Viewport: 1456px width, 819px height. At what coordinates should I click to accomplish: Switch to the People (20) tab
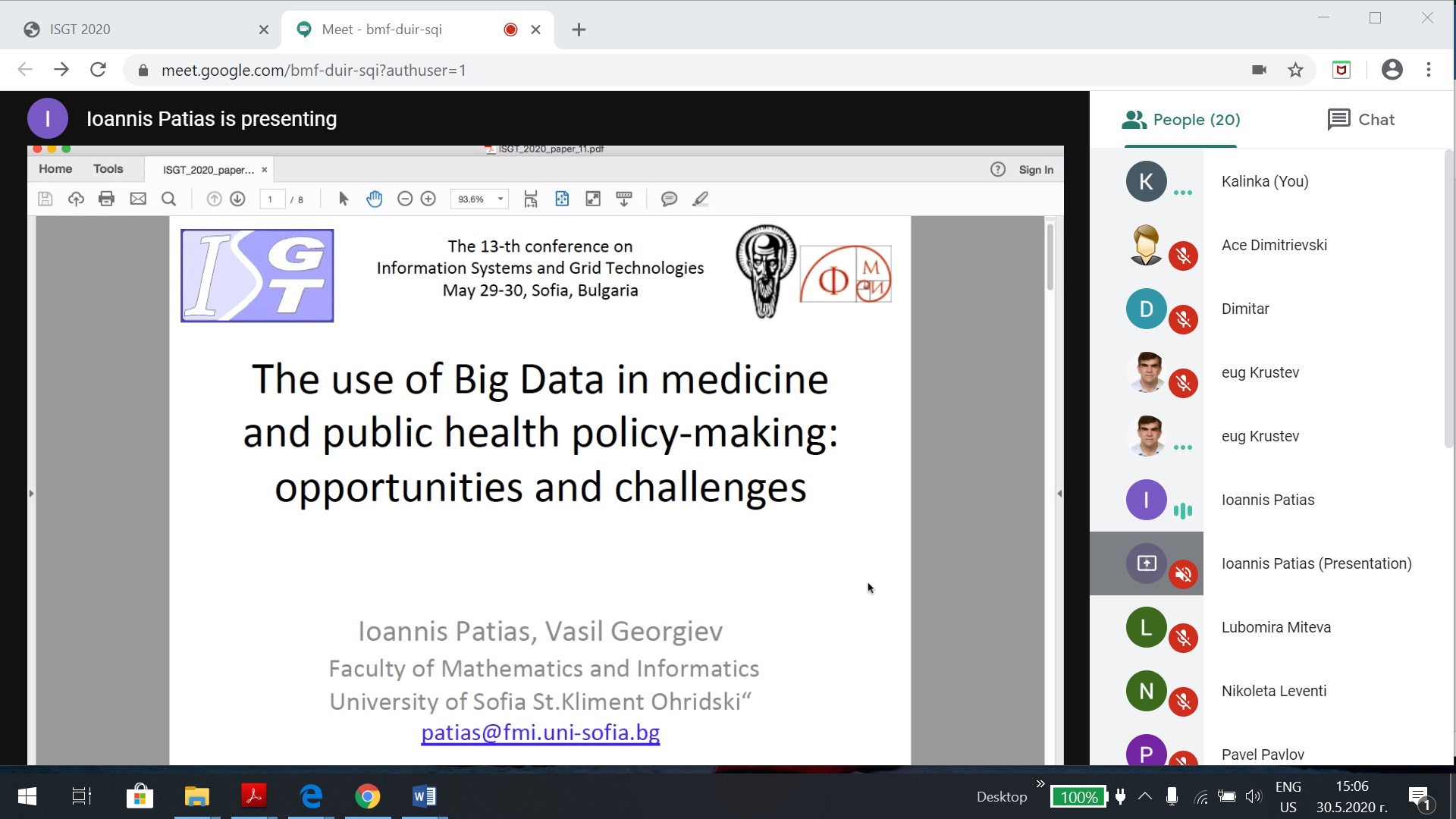1181,119
